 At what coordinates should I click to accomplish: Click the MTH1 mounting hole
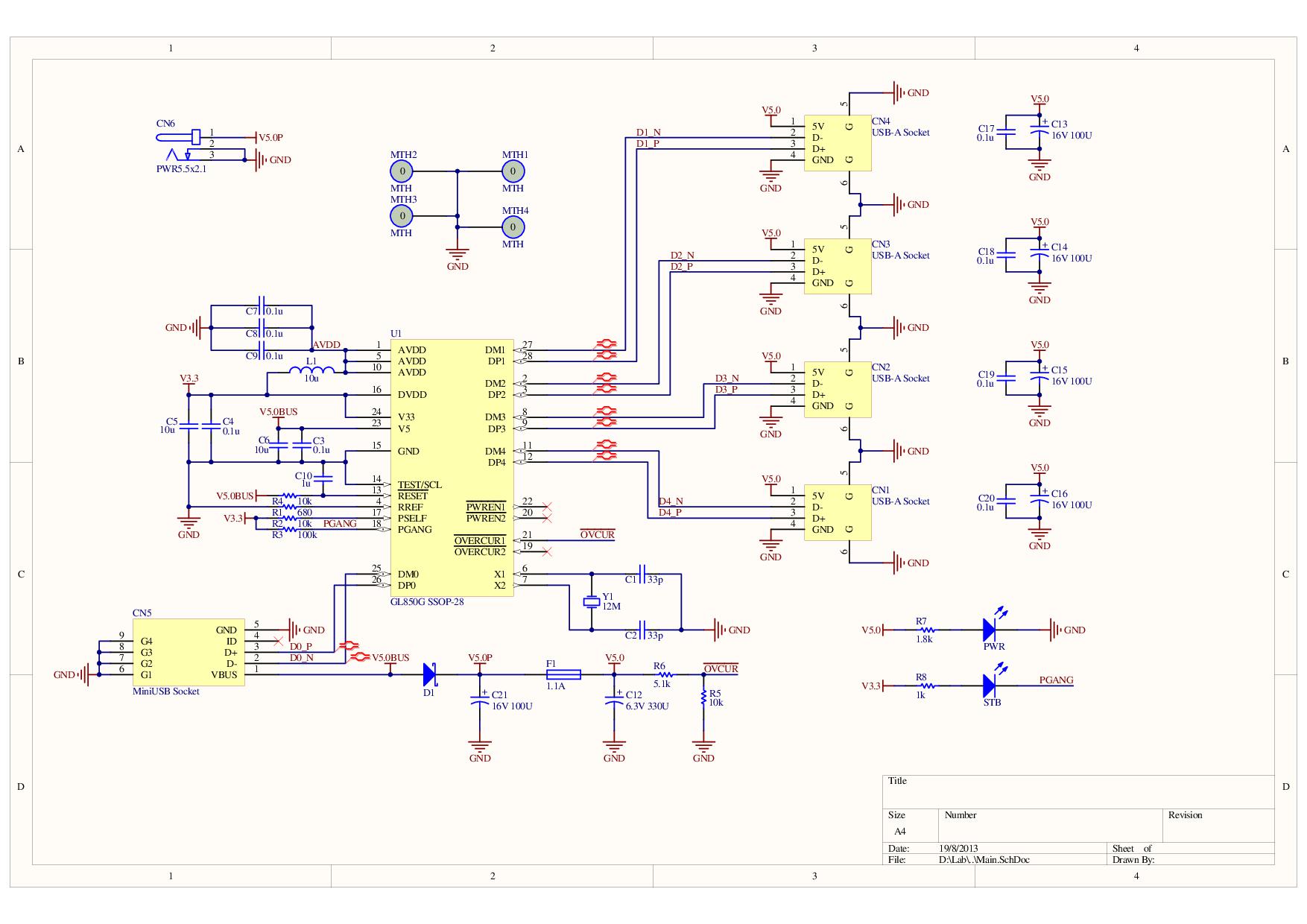pyautogui.click(x=513, y=171)
